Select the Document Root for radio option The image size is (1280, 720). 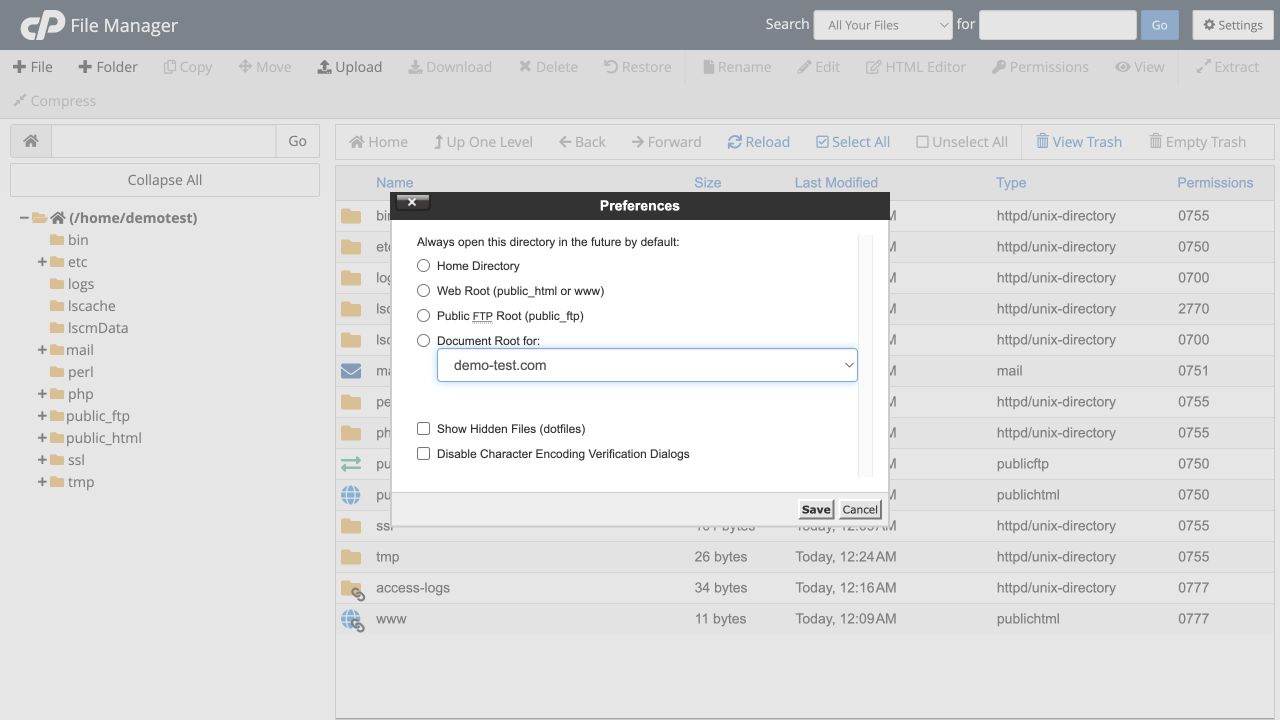(x=424, y=341)
